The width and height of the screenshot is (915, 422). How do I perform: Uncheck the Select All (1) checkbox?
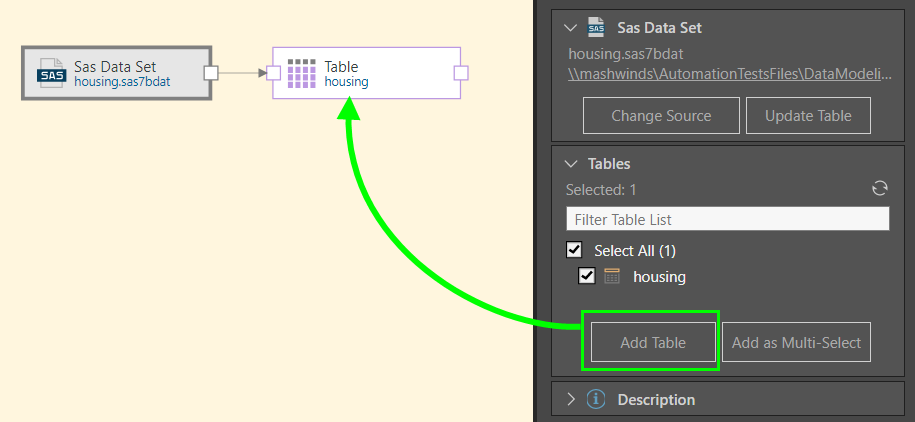tap(574, 250)
